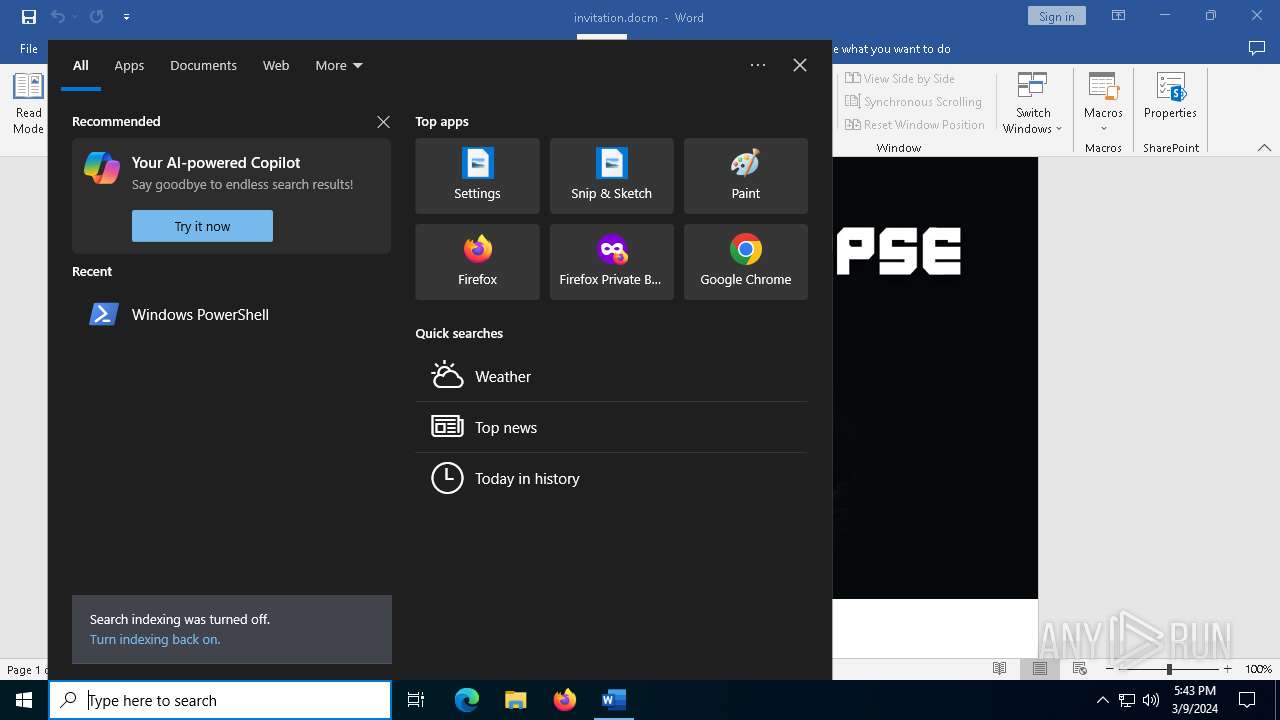This screenshot has height=720, width=1280.
Task: Save the Word document
Action: [29, 17]
